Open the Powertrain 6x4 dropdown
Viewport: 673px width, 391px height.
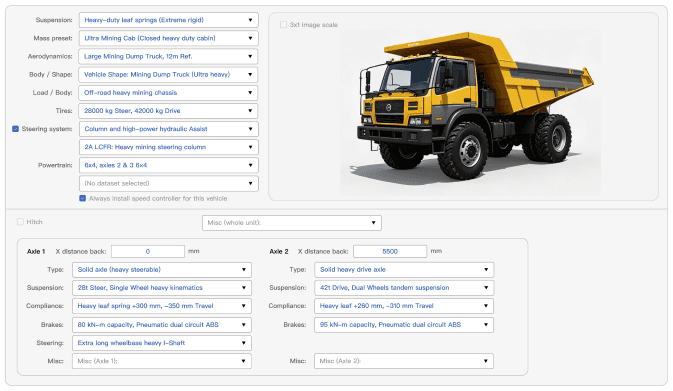[x=168, y=165]
